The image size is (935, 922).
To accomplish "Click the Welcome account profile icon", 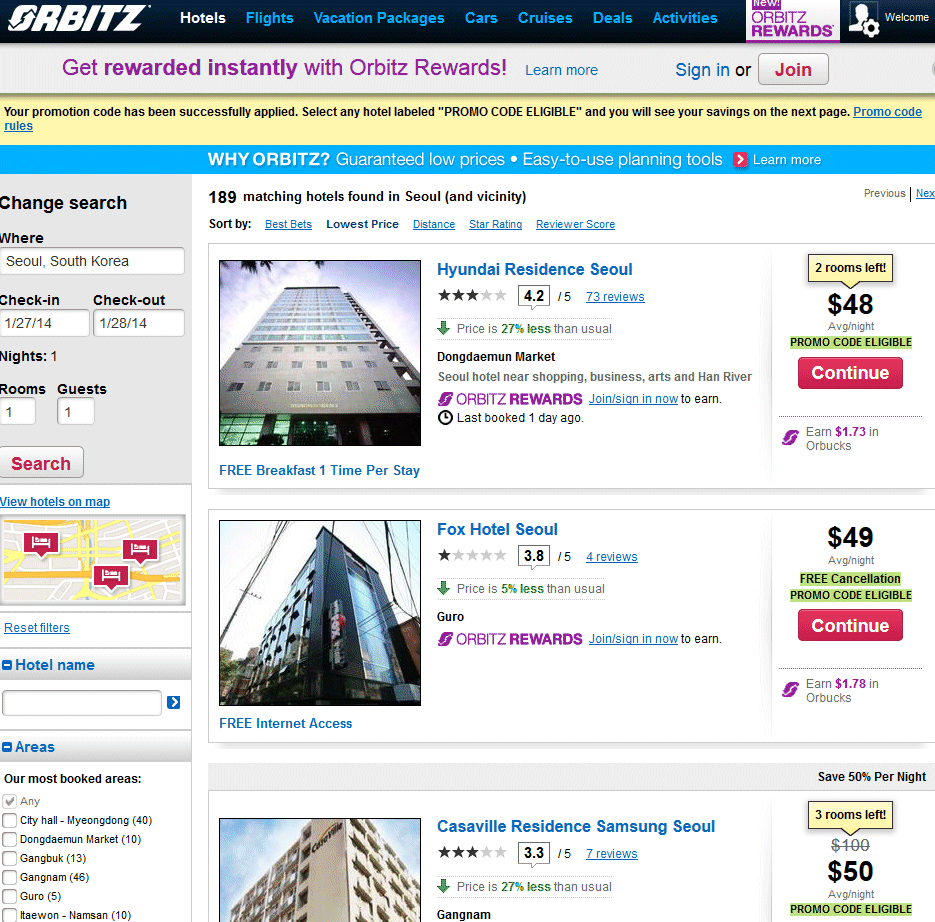I will pyautogui.click(x=863, y=19).
